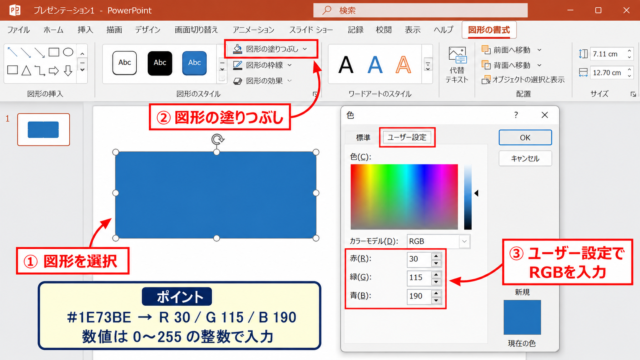Select the oval shape in shapes gallery
The width and height of the screenshot is (640, 360).
click(68, 52)
